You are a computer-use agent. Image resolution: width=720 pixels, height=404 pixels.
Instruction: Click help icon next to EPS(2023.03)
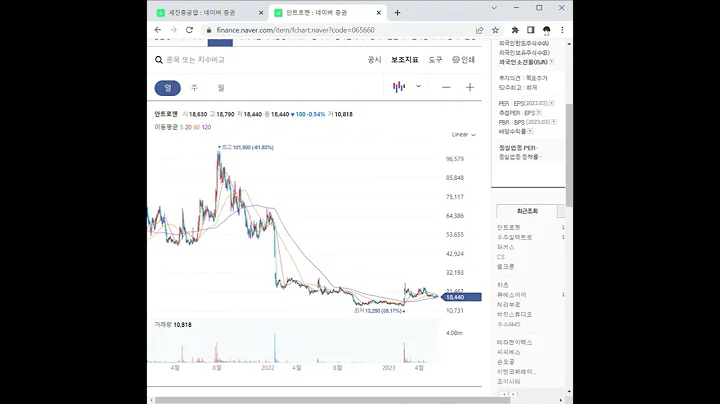point(551,103)
